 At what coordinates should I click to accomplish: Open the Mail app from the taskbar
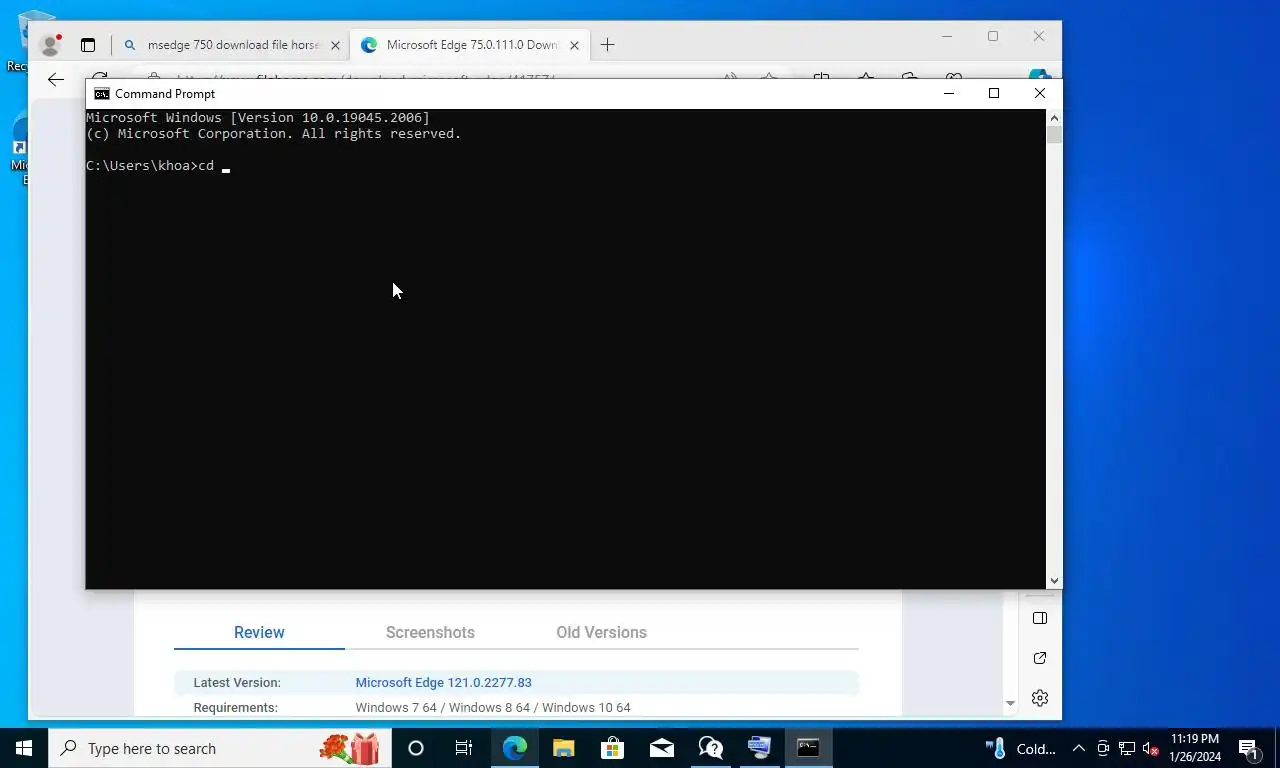[661, 748]
